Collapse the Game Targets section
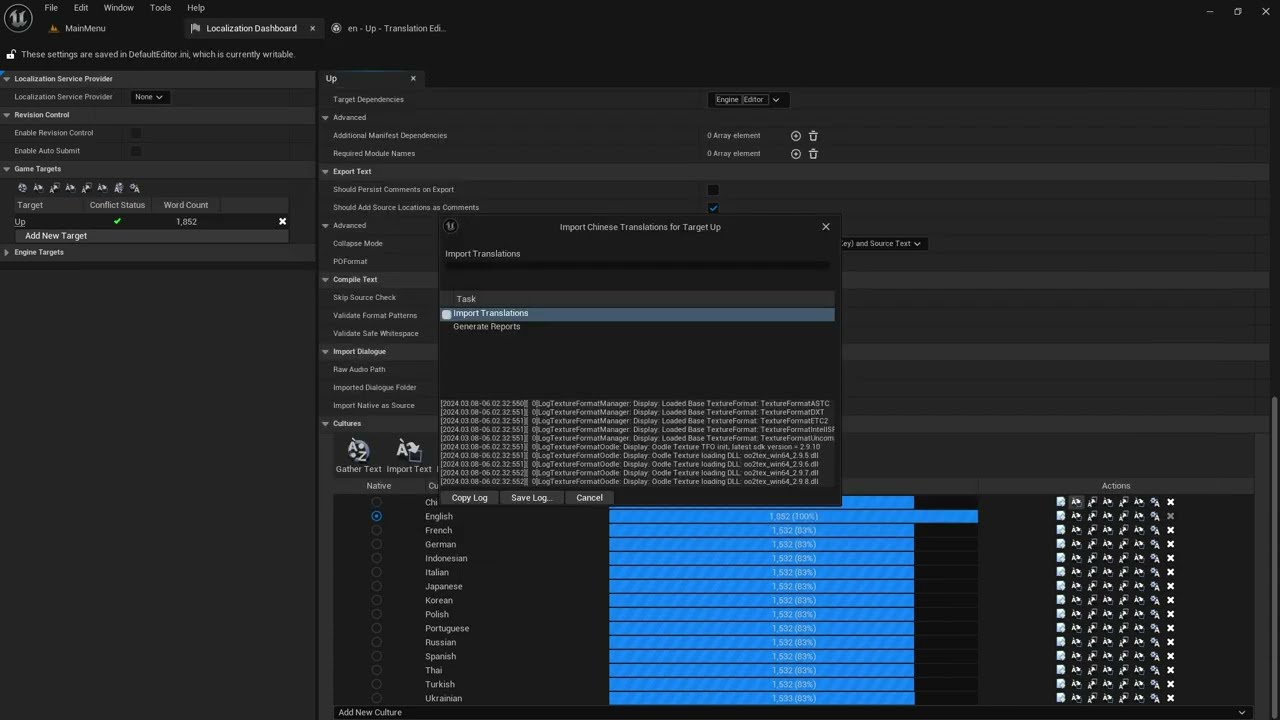 [x=7, y=169]
